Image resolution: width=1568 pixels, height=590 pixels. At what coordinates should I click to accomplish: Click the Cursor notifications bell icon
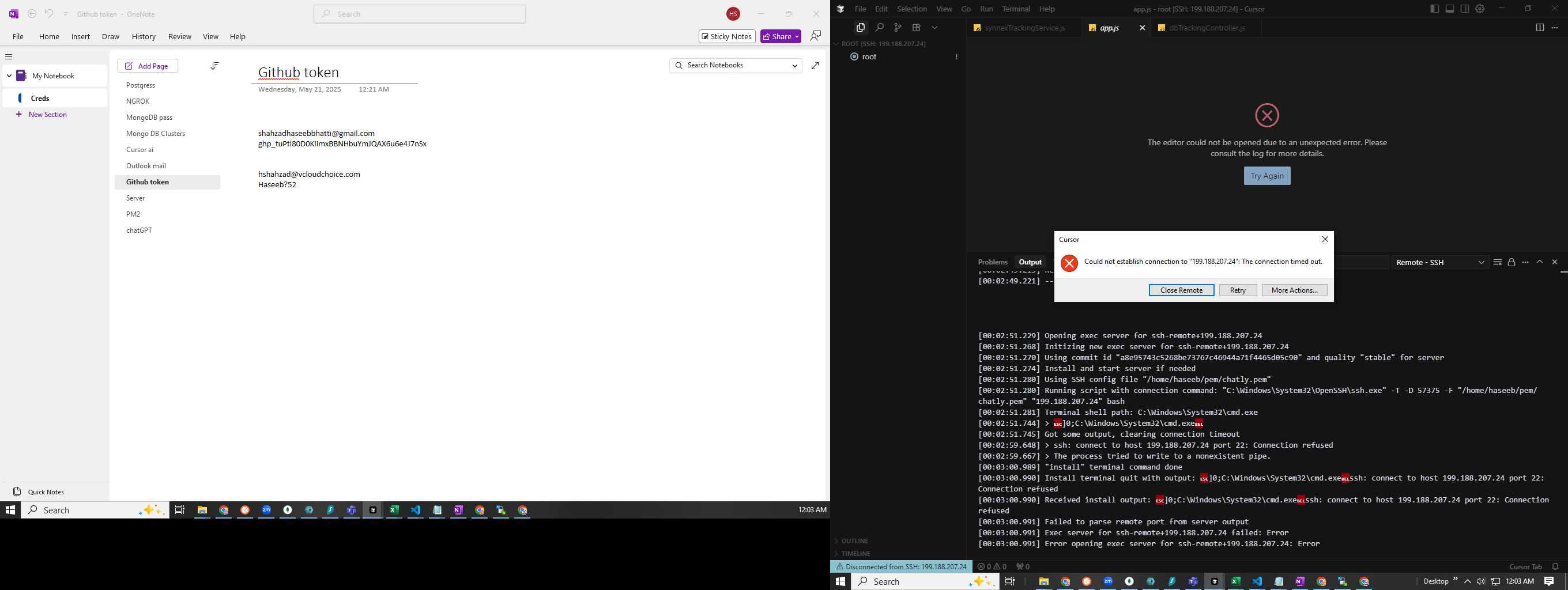pyautogui.click(x=1555, y=566)
